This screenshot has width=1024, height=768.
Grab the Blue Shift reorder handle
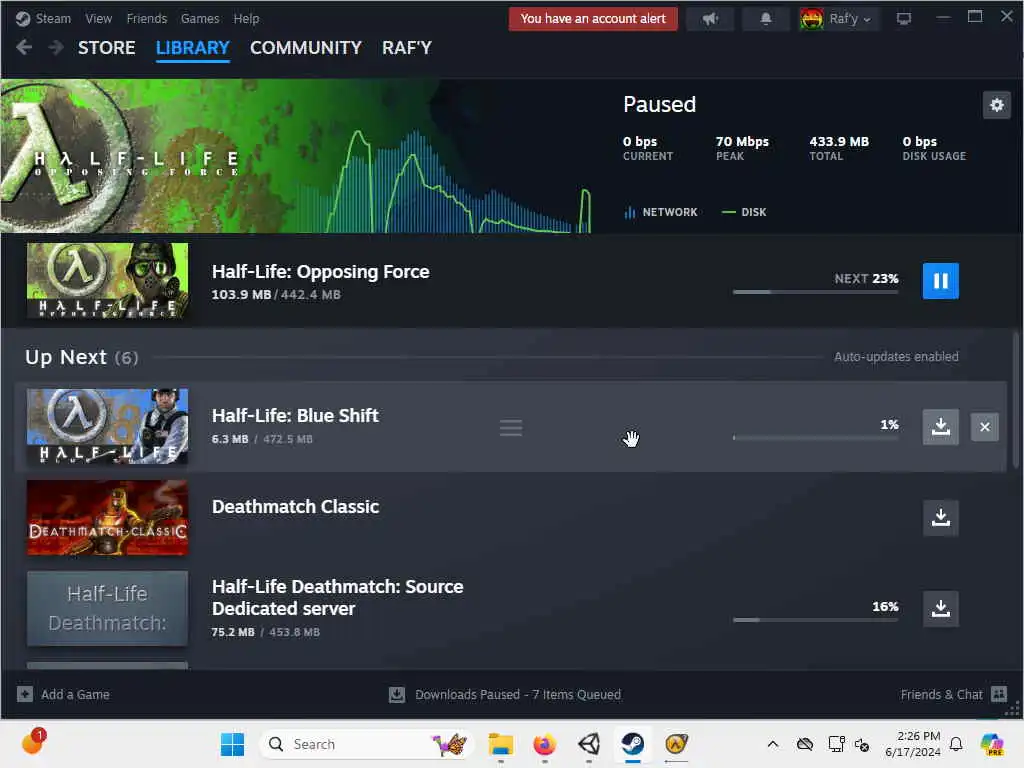point(511,428)
